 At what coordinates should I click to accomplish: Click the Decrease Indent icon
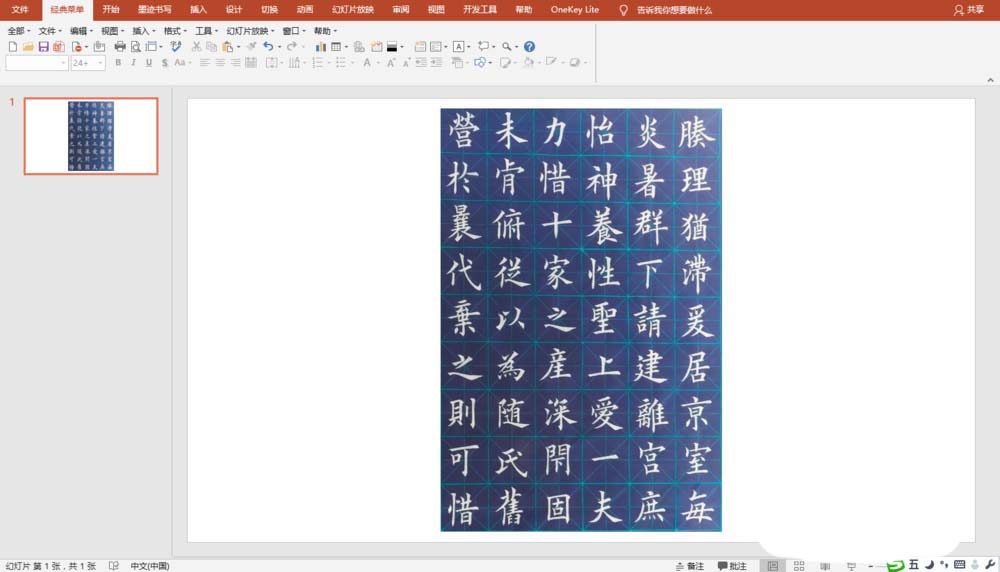[421, 62]
